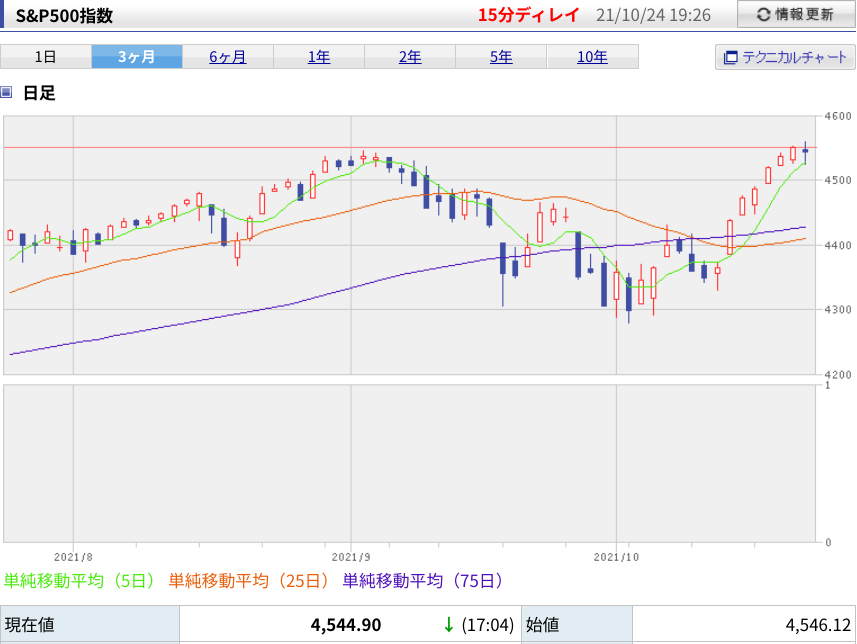Click the S&P500指数 title text
This screenshot has width=857, height=644.
(x=64, y=15)
